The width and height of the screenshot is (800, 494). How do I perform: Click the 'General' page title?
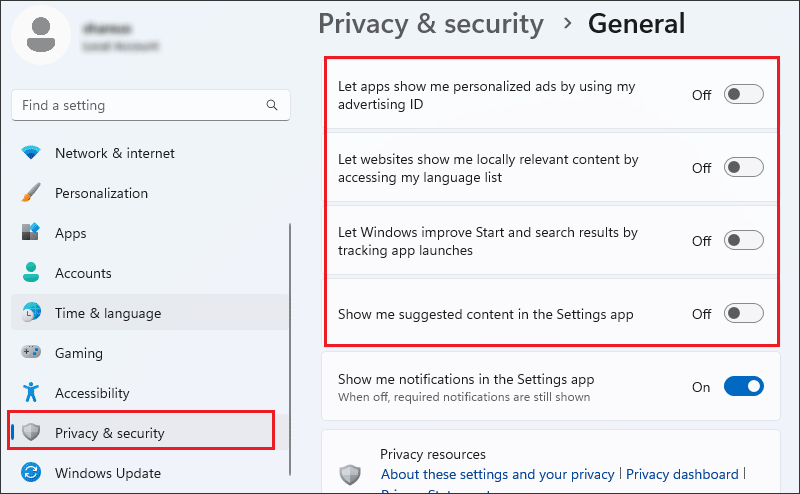(x=636, y=23)
